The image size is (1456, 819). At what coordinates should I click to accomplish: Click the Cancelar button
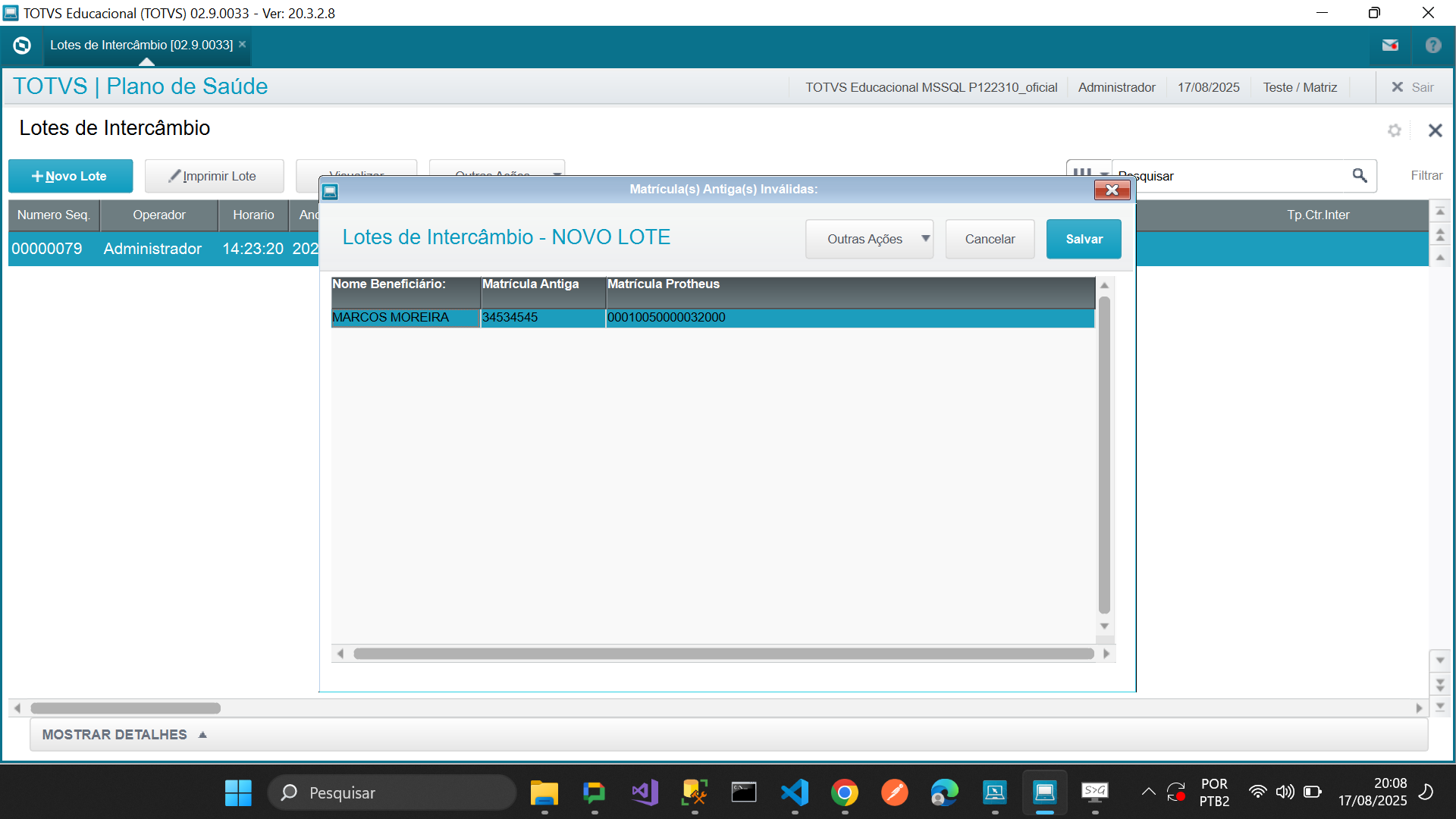989,239
